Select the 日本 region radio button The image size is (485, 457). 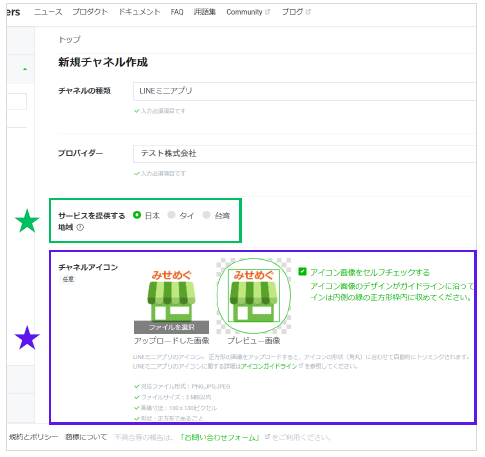[137, 215]
